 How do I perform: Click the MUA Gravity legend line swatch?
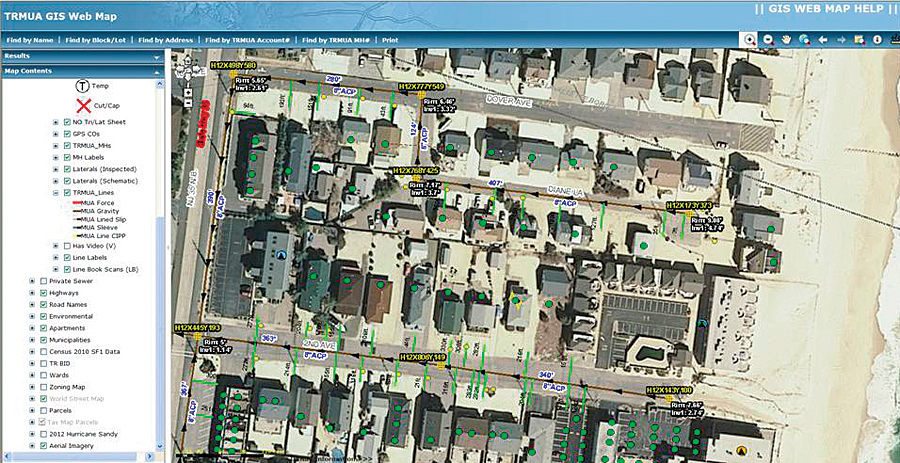click(x=76, y=211)
